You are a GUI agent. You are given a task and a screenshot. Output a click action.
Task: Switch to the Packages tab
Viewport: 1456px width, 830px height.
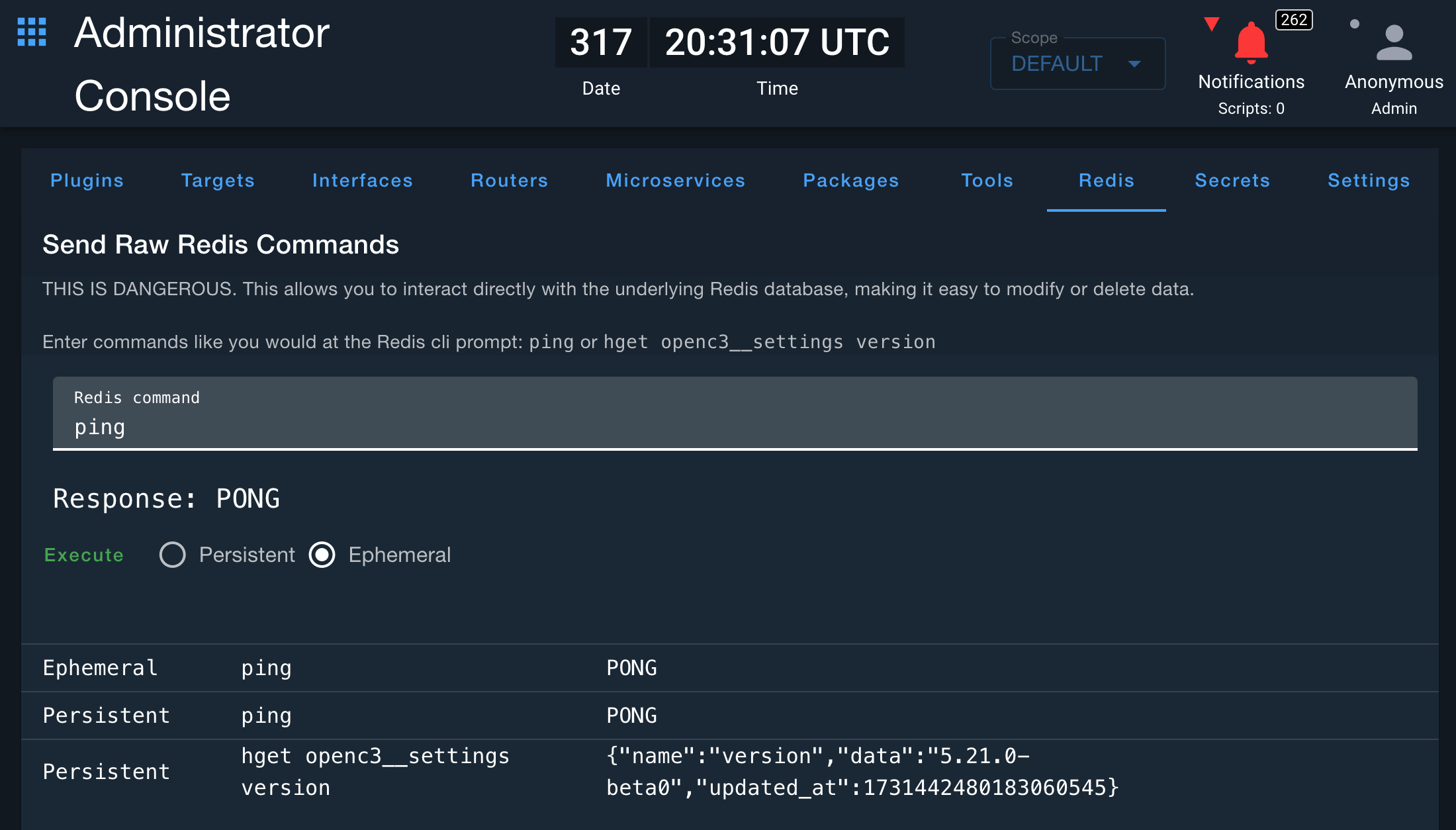pyautogui.click(x=851, y=180)
